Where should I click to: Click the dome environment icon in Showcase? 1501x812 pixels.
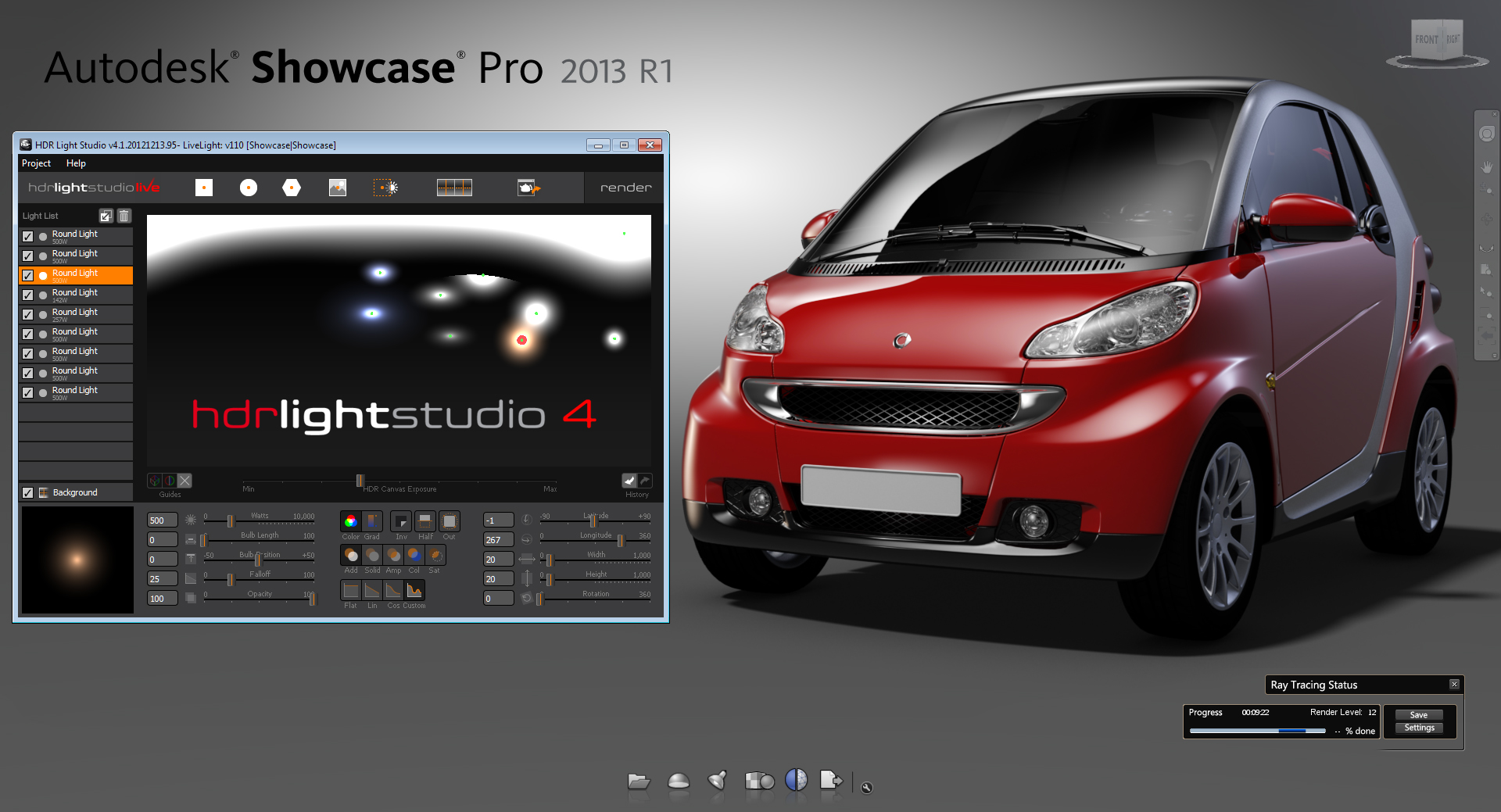[x=679, y=781]
